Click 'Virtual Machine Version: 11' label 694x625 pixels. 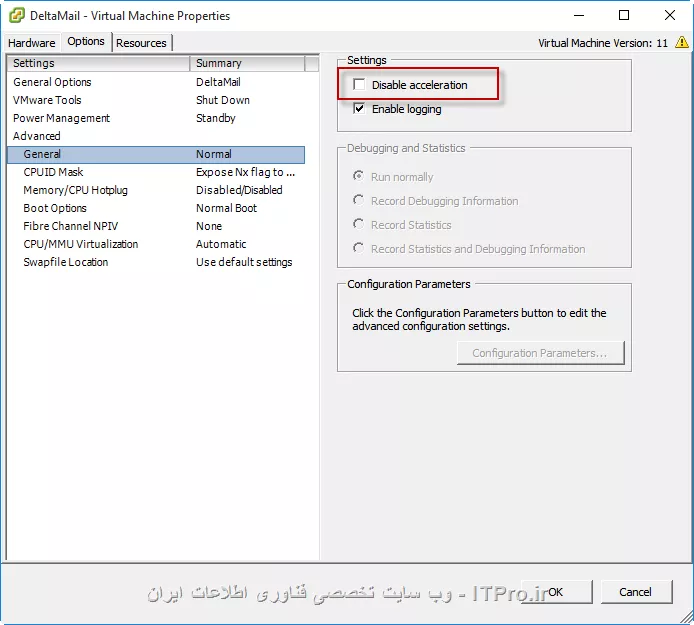point(603,43)
